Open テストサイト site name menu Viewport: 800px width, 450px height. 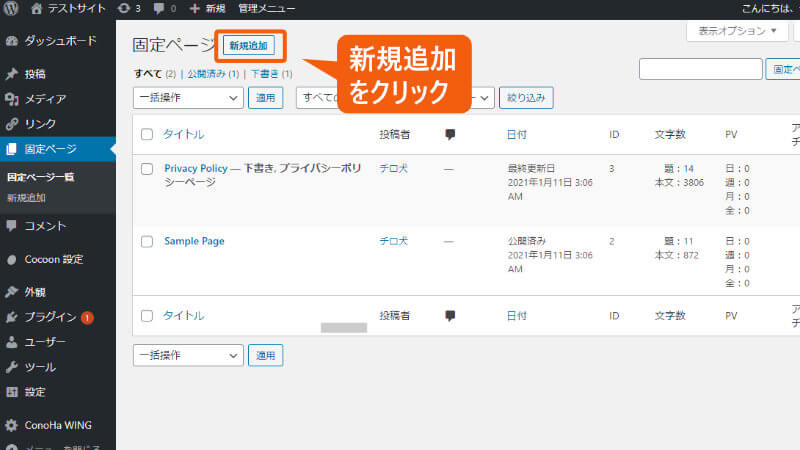tap(77, 9)
